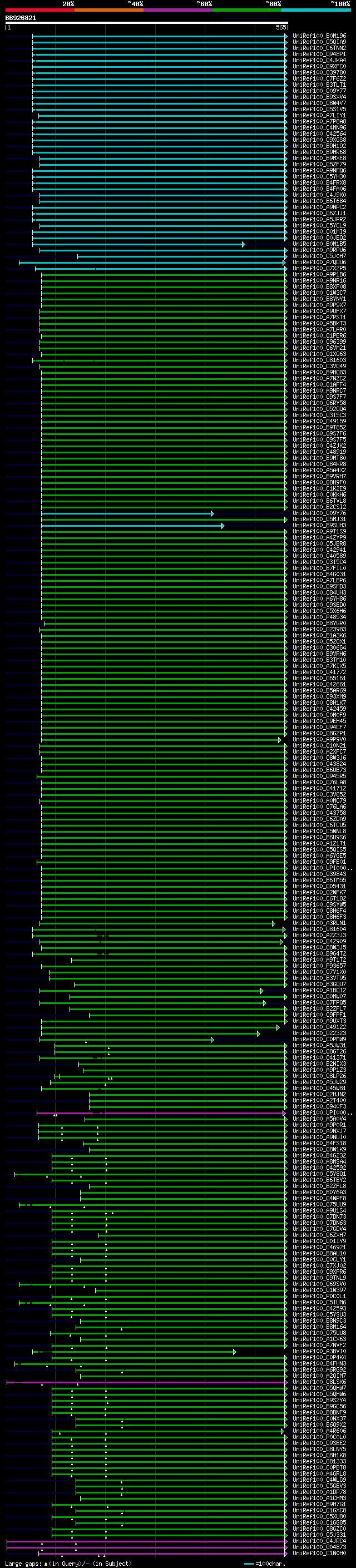This screenshot has height=1568, width=356.
Task: Click the purple ~60% identity legend segment
Action: click(x=179, y=10)
